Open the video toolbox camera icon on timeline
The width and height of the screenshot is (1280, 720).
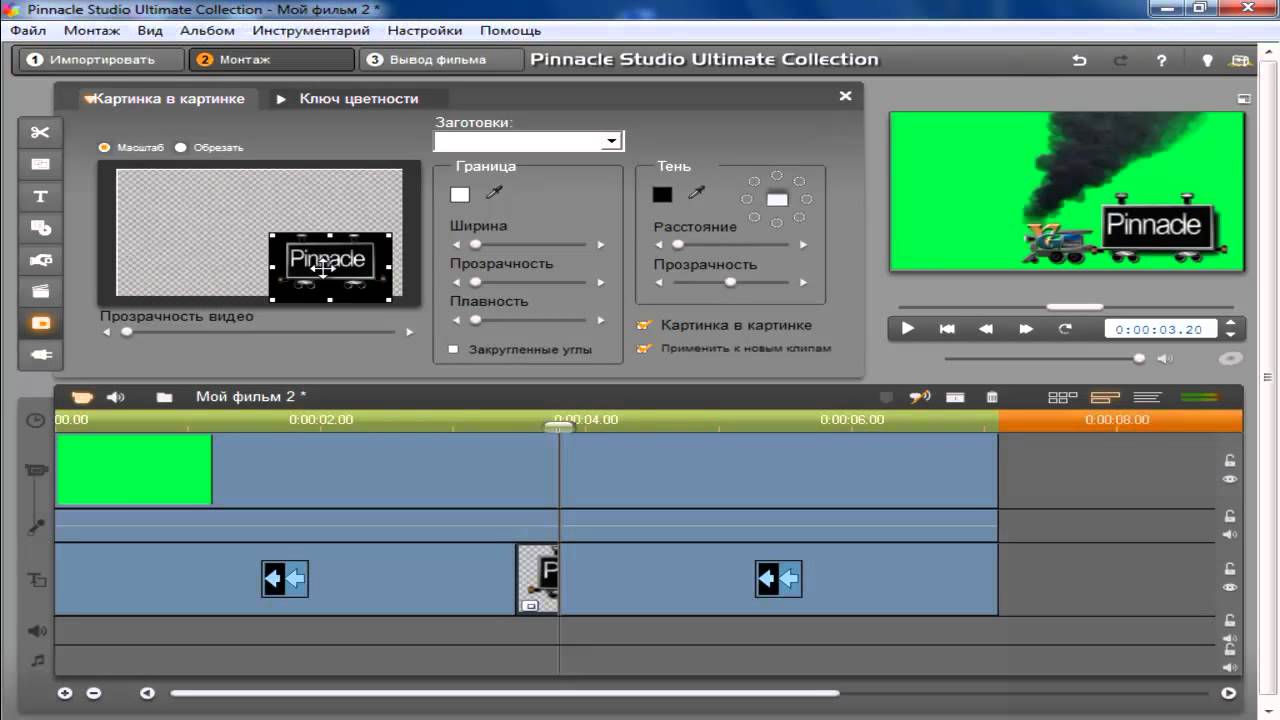pyautogui.click(x=82, y=397)
